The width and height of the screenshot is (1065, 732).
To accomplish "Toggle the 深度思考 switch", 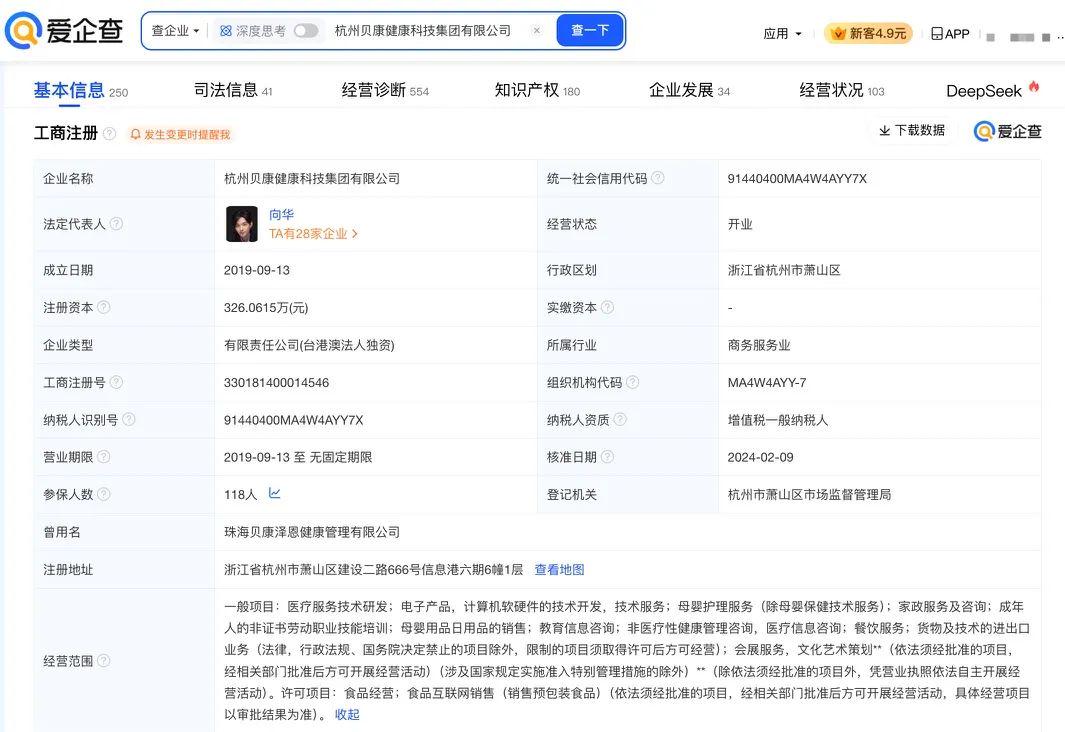I will (x=306, y=31).
